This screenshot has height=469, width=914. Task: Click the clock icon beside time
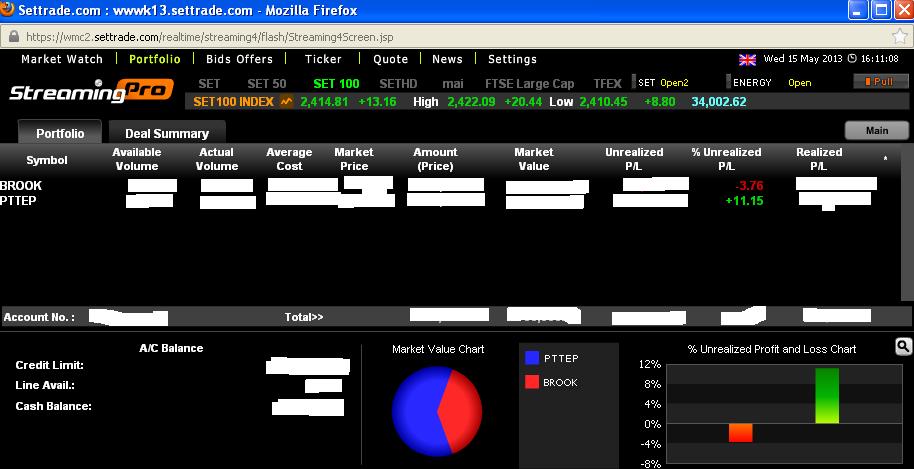point(852,59)
